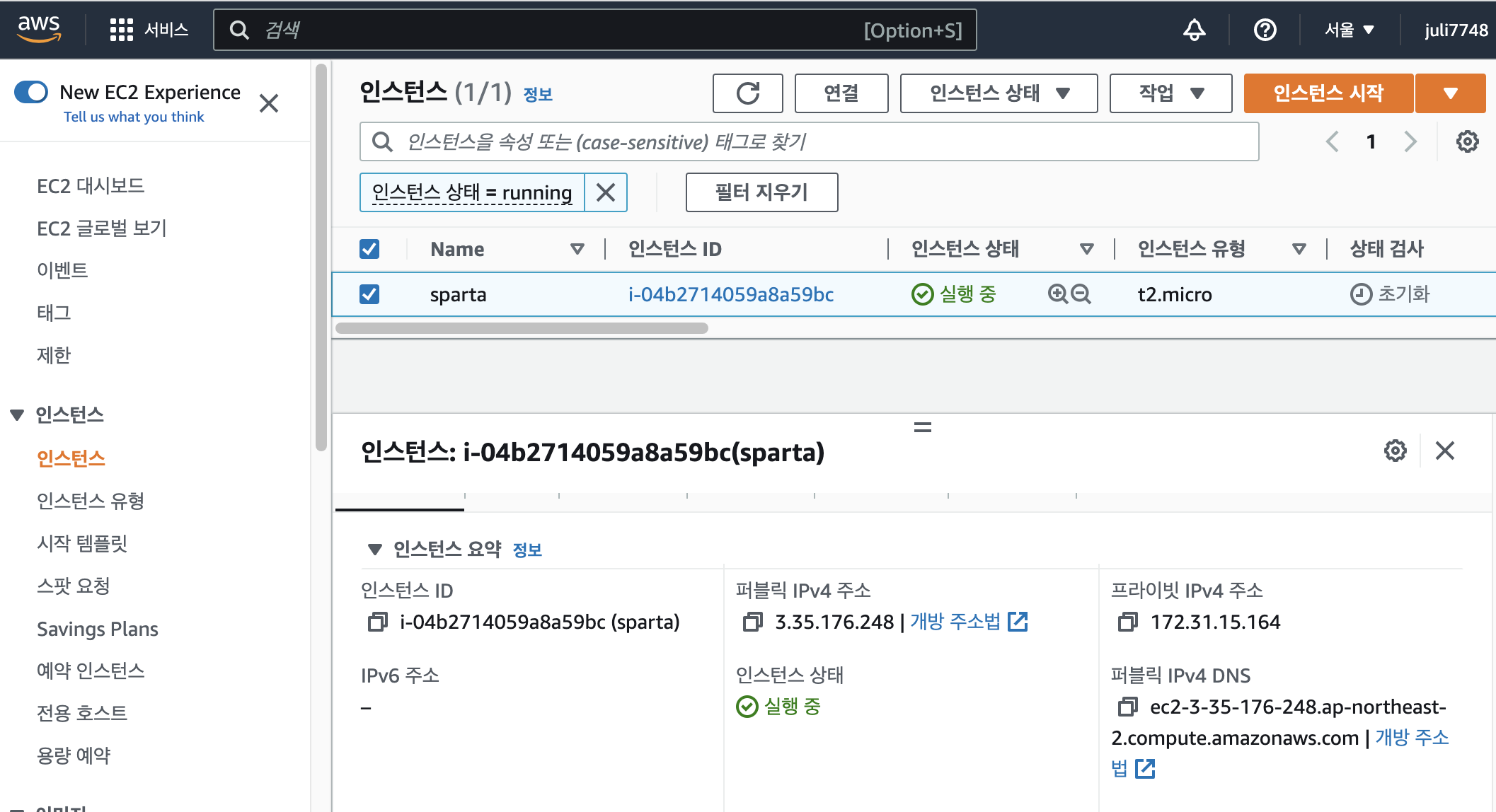Click the search magnifier in top bar
This screenshot has height=812, width=1496.
pos(239,30)
